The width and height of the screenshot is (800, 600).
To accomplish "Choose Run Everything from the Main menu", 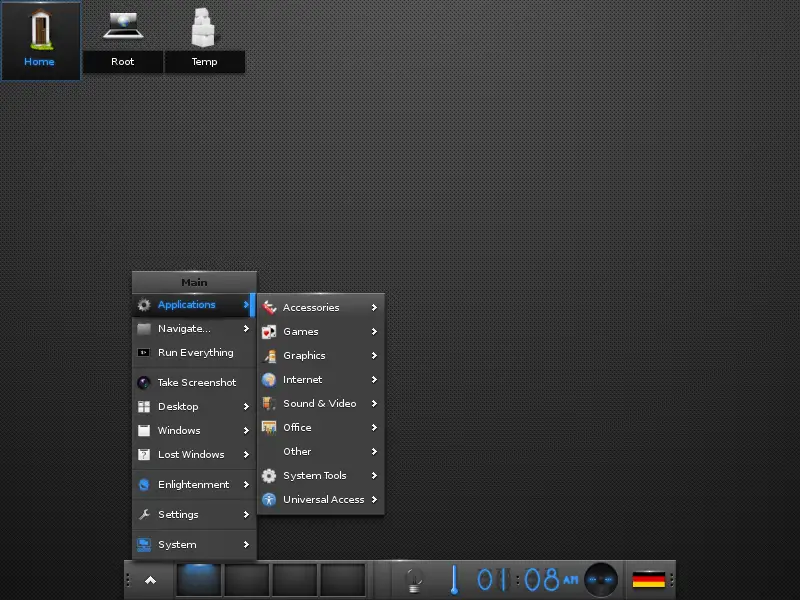I will pyautogui.click(x=194, y=353).
